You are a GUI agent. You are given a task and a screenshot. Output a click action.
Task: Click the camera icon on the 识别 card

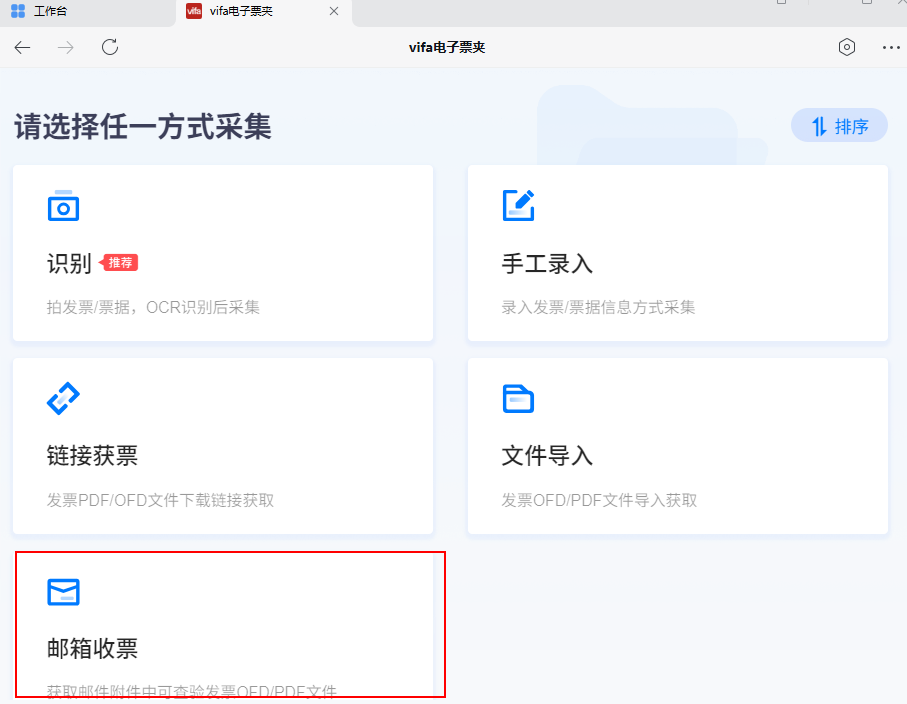coord(63,205)
